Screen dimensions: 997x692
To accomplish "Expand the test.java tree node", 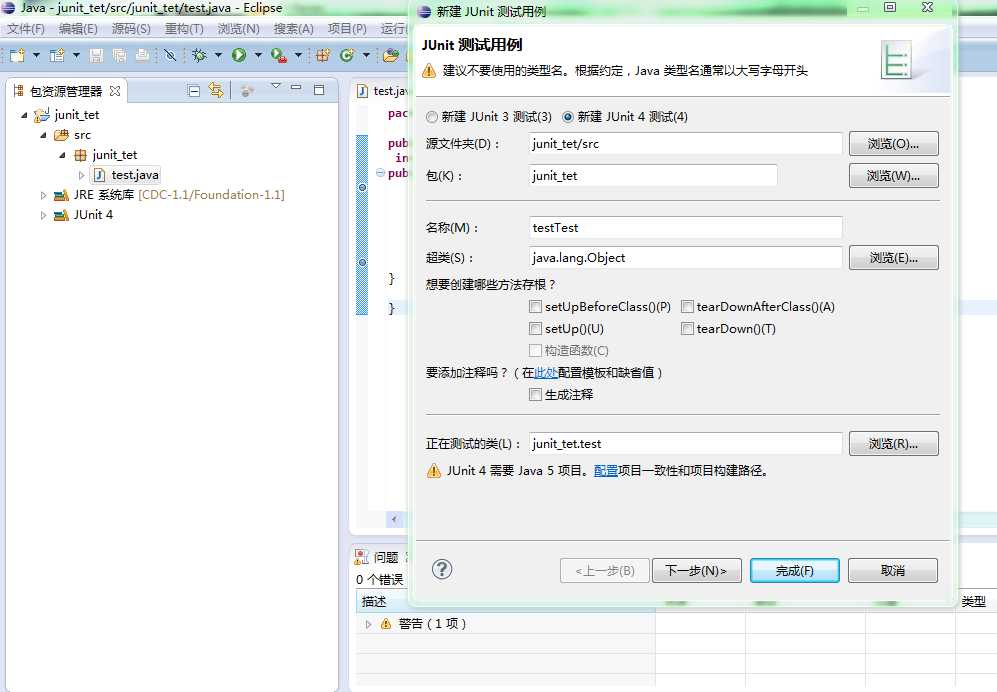I will tap(81, 175).
